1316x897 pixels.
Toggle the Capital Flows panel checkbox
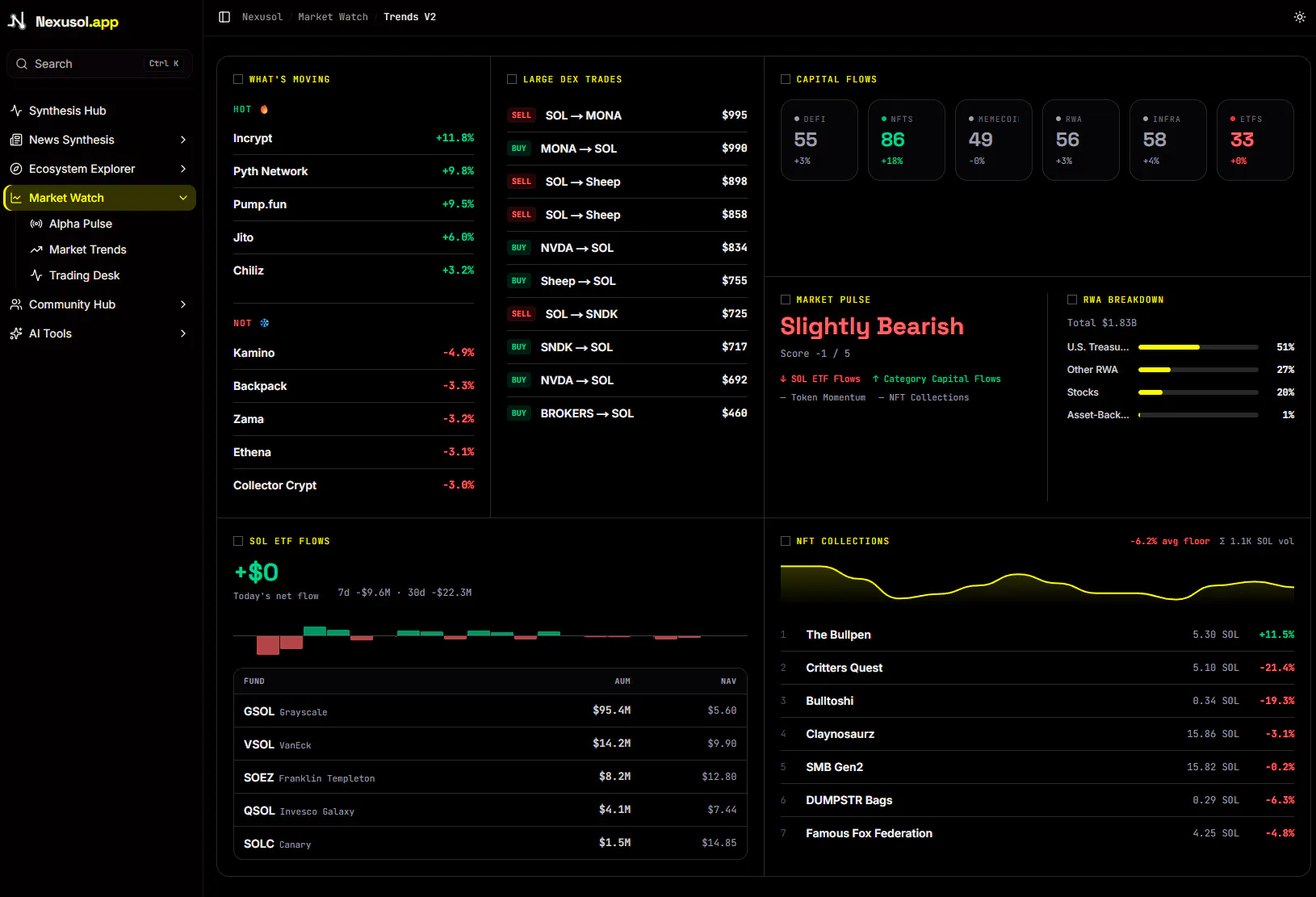tap(786, 79)
